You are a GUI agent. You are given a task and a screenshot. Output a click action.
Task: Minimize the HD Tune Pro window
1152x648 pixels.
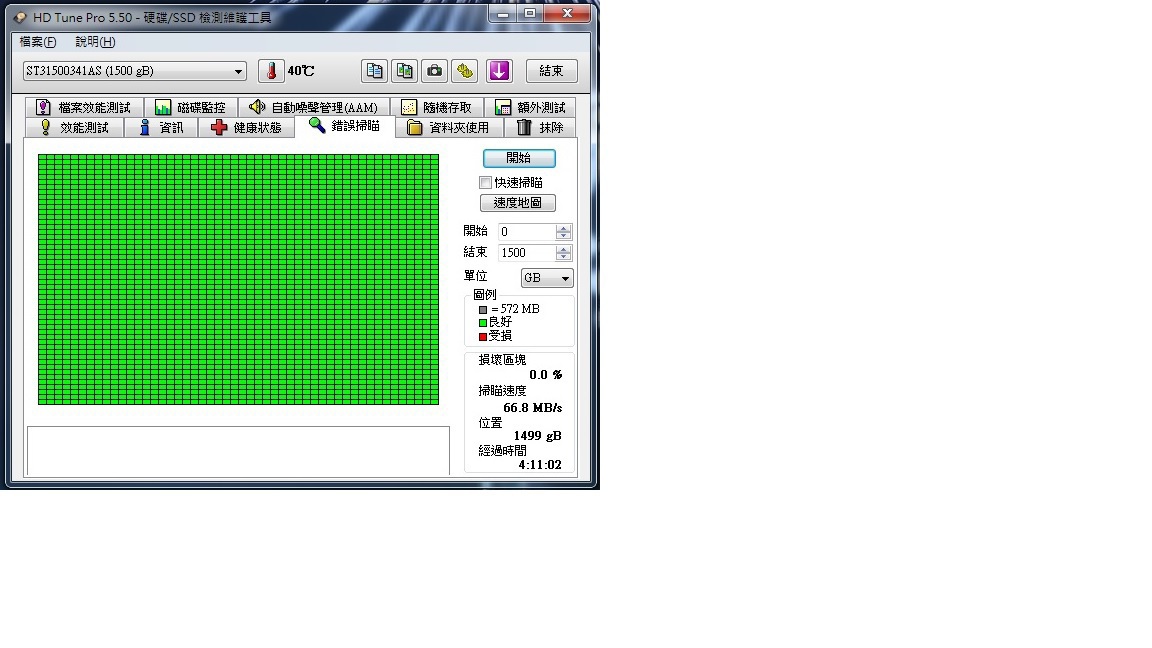pos(503,13)
